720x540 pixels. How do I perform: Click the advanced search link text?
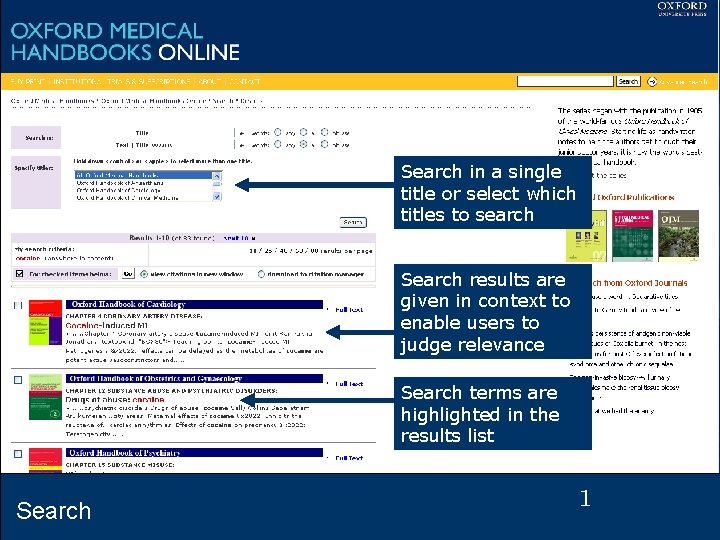point(683,82)
